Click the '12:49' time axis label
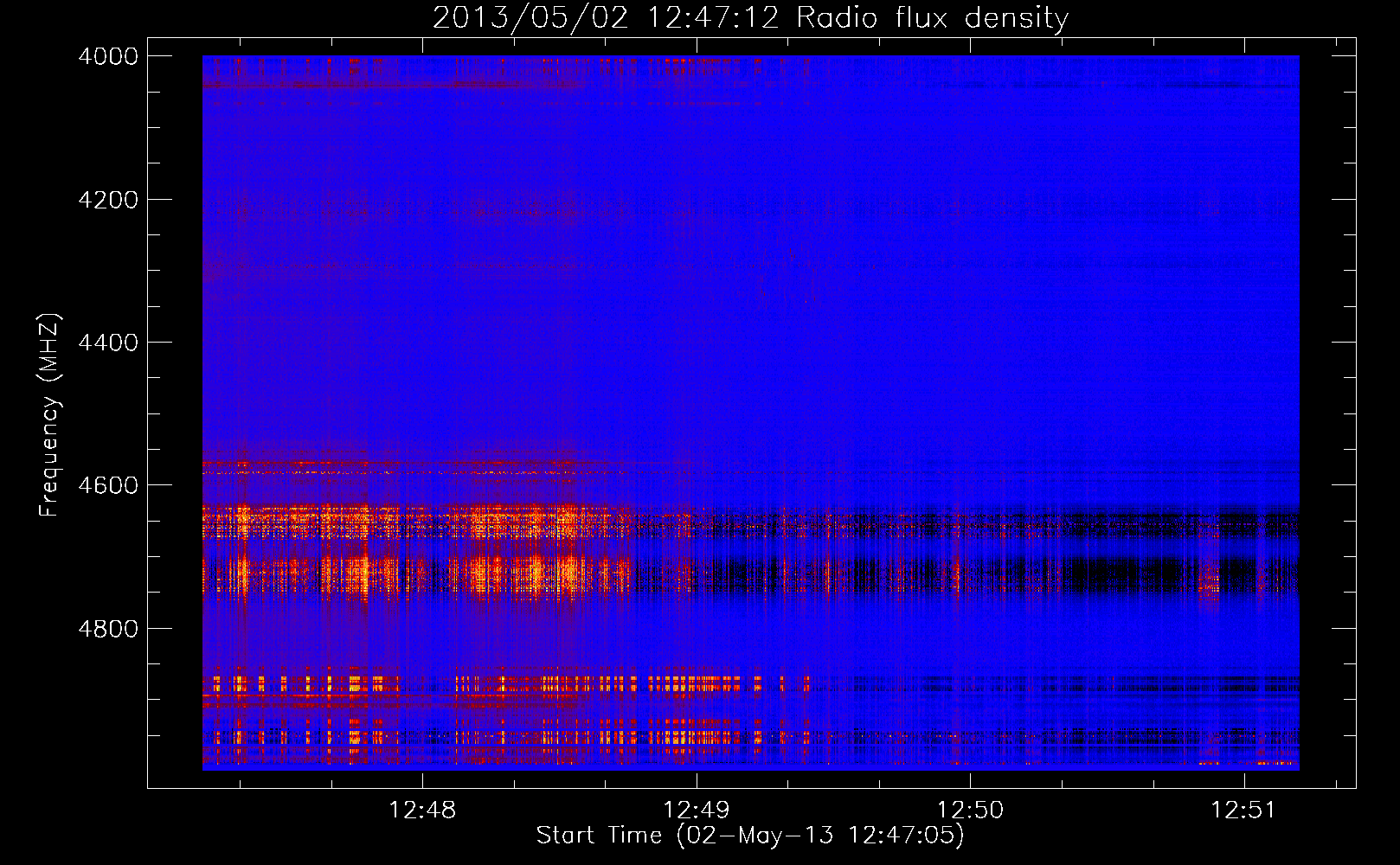 coord(697,810)
